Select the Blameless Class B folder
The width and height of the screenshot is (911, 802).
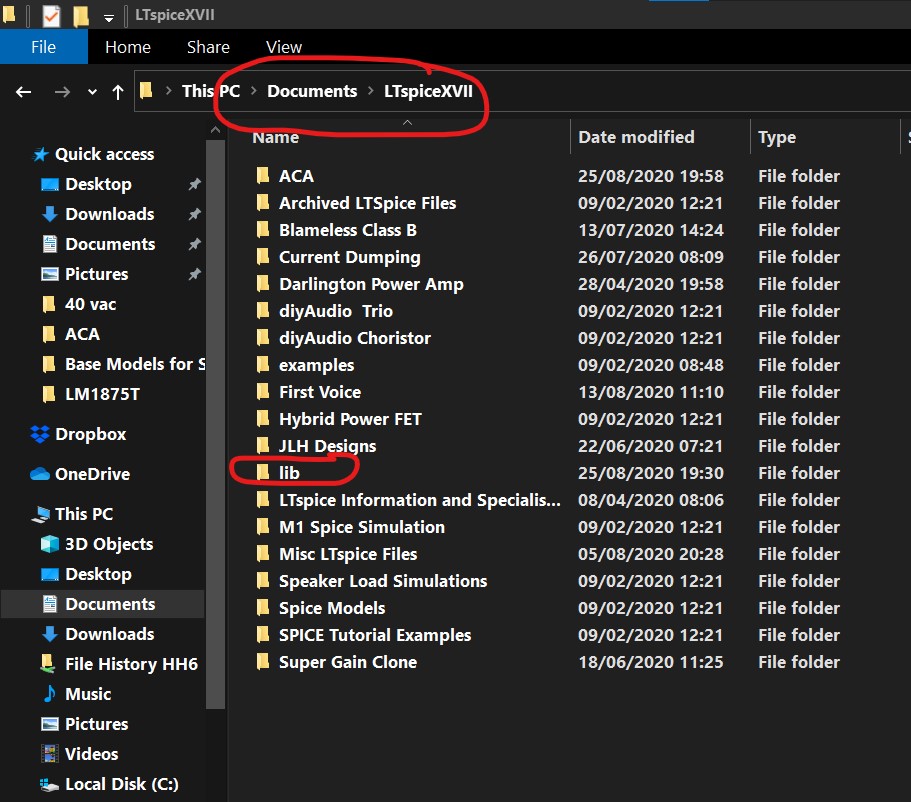click(x=336, y=230)
